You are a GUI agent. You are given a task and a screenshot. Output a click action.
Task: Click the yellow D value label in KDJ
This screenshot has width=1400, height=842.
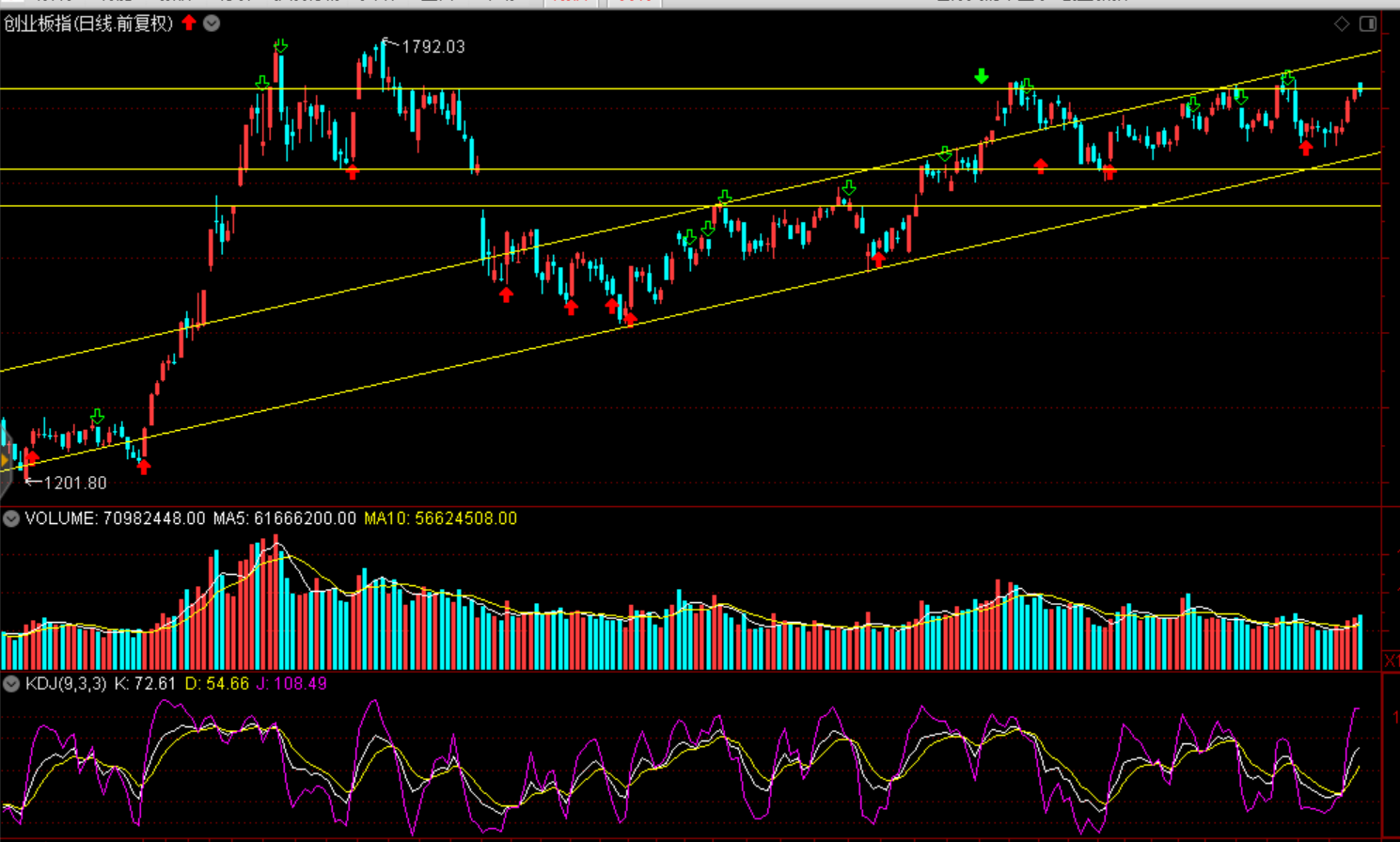click(216, 684)
